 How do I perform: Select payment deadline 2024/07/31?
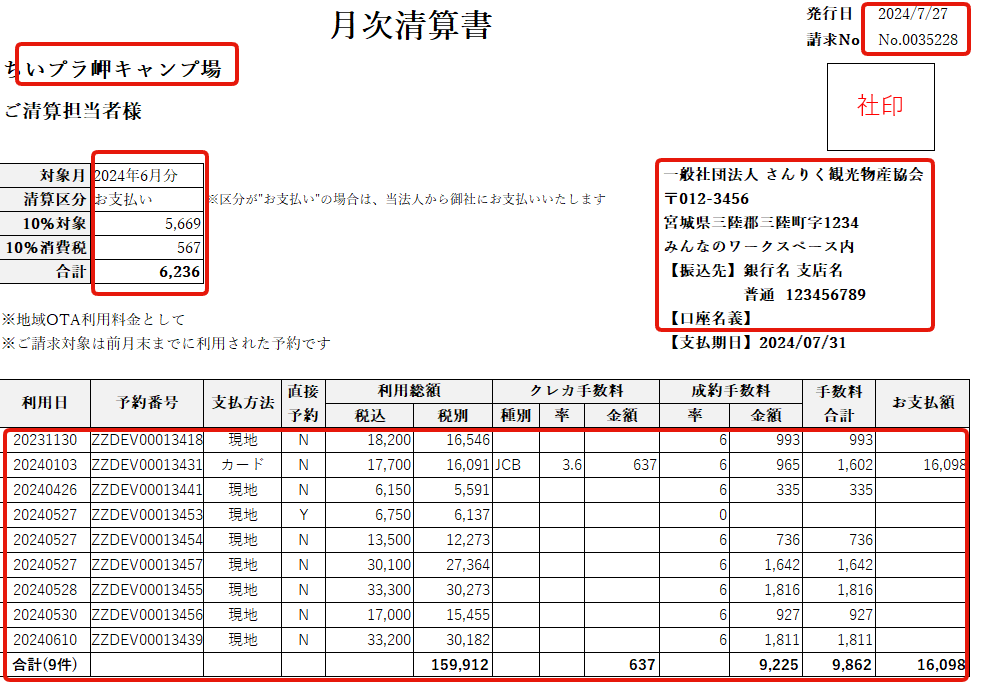point(802,343)
